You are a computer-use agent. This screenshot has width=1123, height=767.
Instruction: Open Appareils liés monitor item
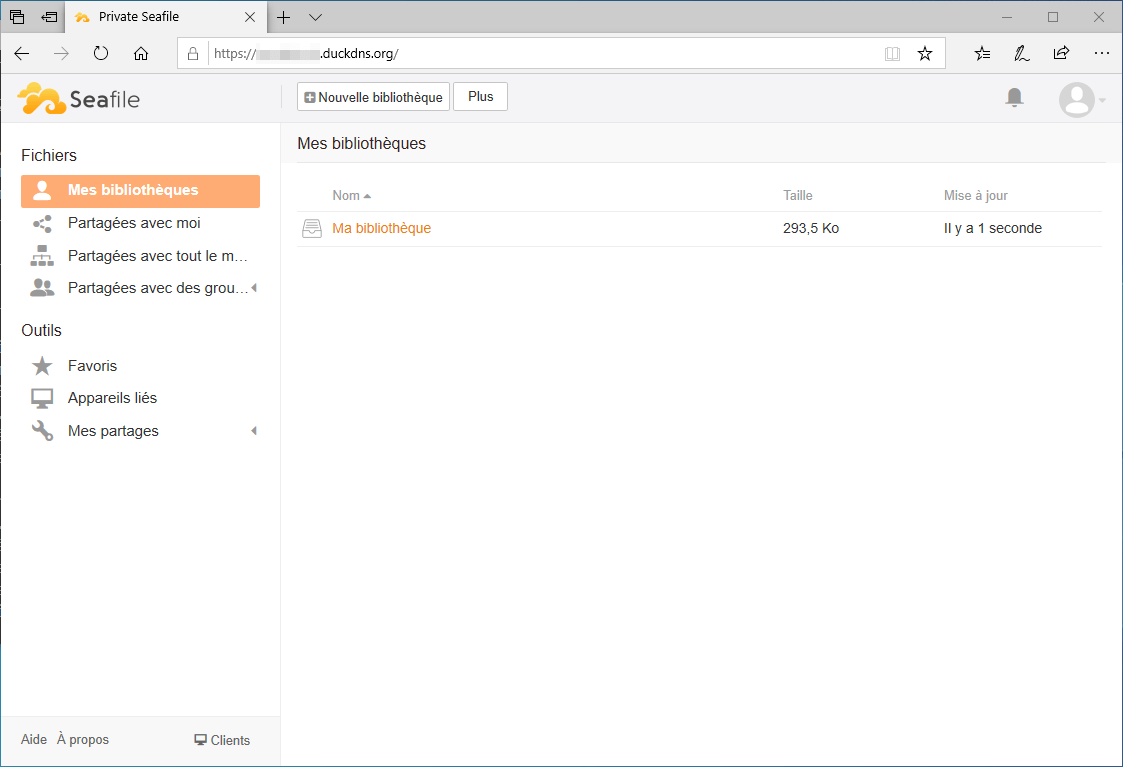point(112,398)
